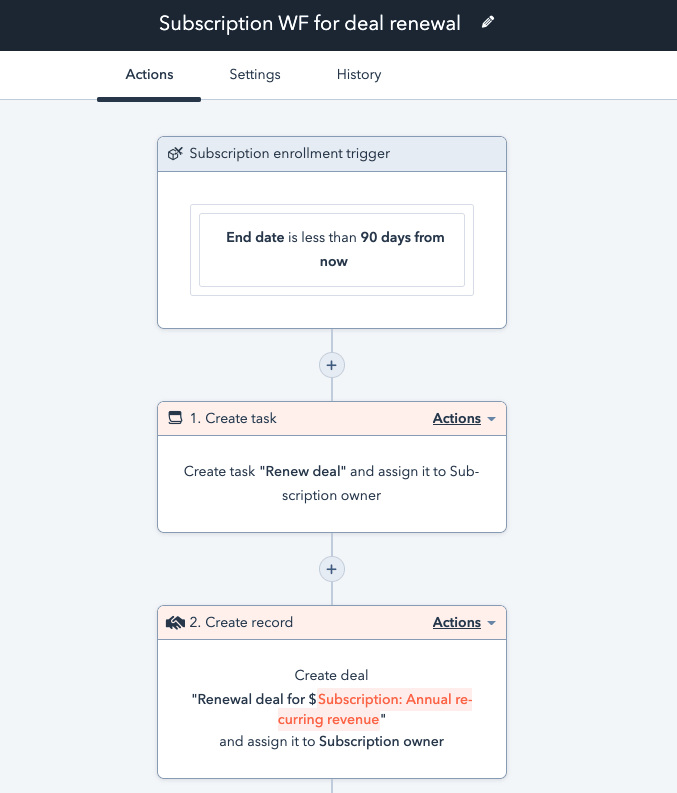
Task: Expand Actions dropdown on Create record card
Action: click(x=464, y=623)
